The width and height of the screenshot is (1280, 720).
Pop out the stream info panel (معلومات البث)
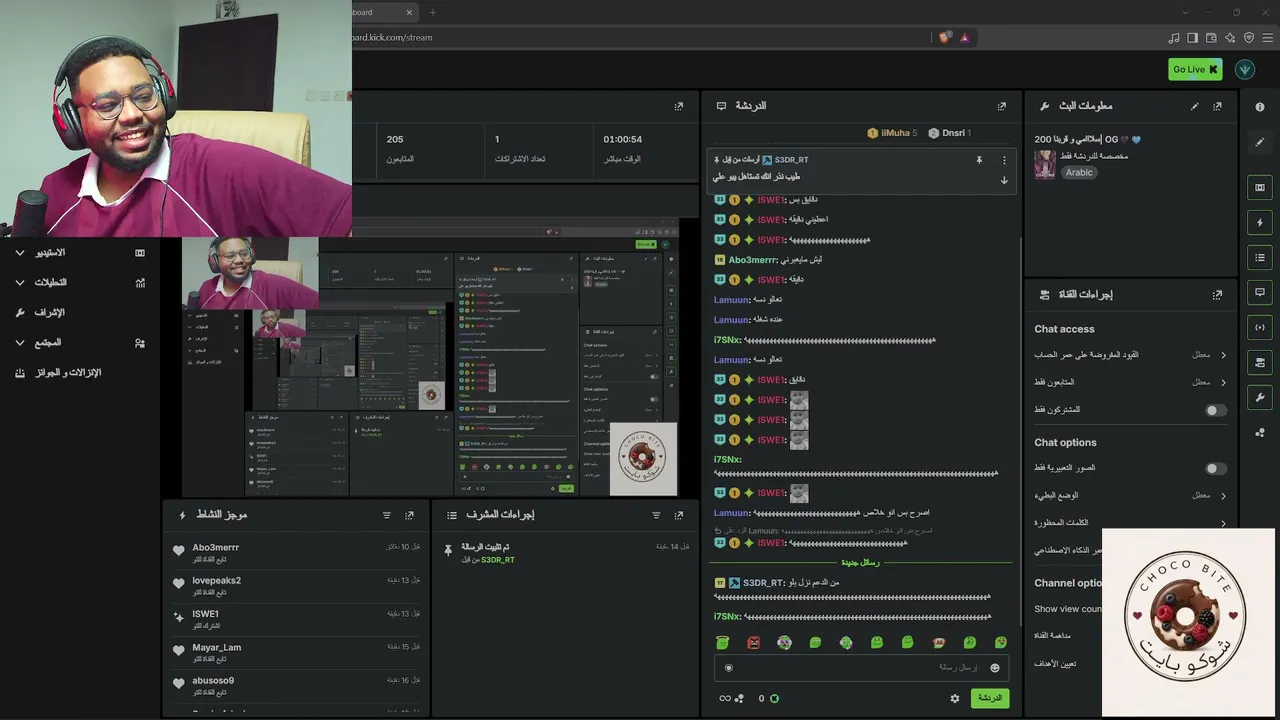1217,106
